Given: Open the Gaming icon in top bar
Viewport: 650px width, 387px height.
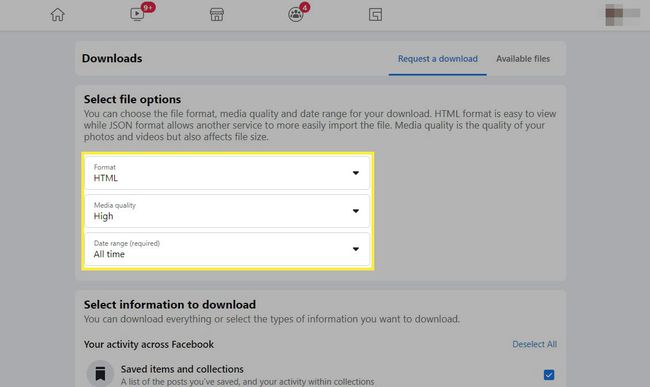Looking at the screenshot, I should click(x=375, y=15).
